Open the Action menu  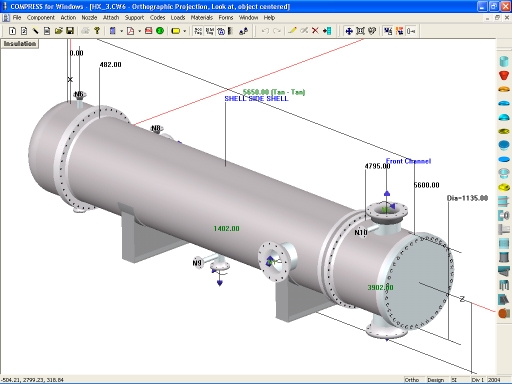tap(68, 18)
